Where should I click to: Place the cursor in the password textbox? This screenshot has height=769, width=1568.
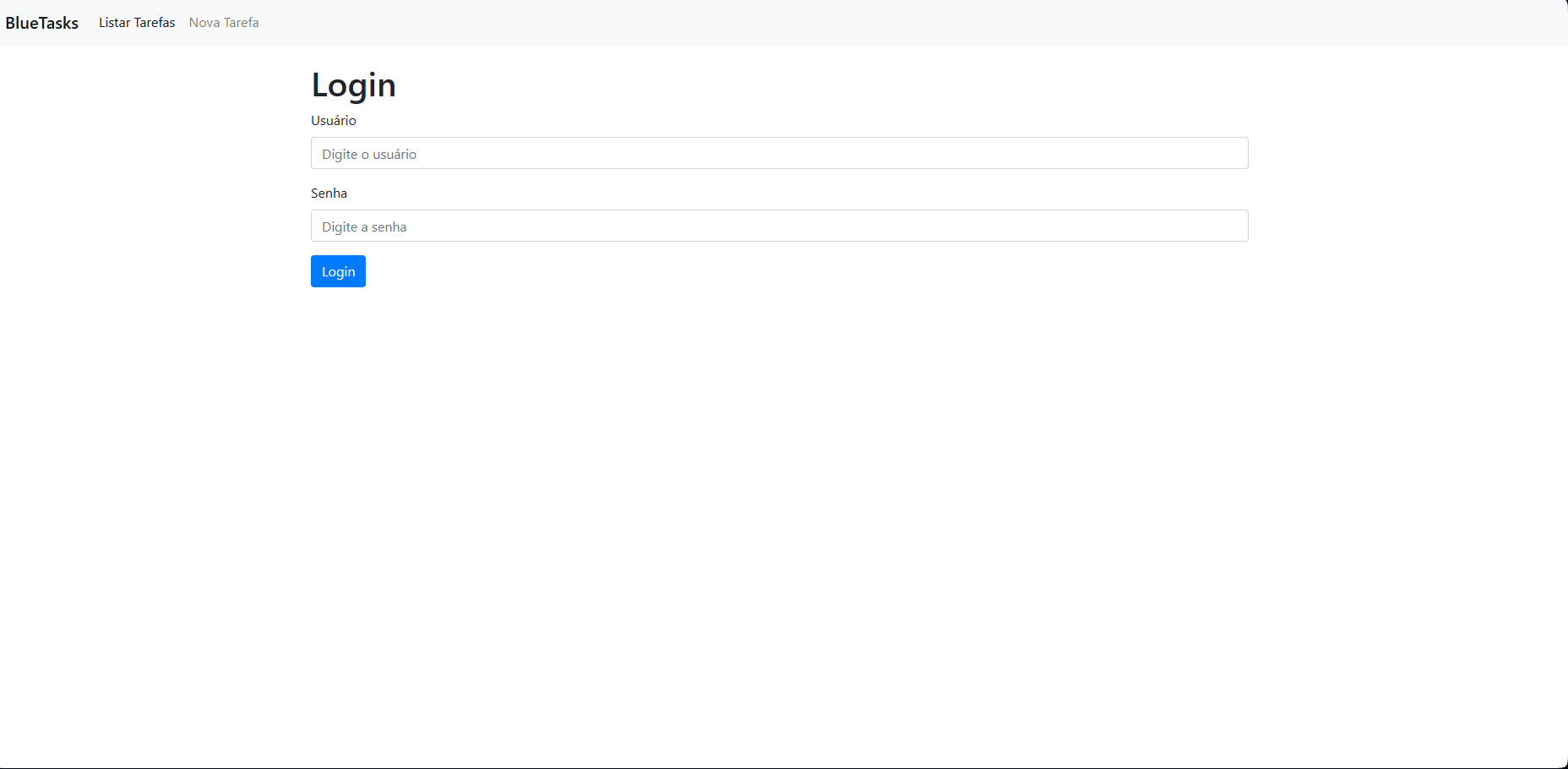779,226
